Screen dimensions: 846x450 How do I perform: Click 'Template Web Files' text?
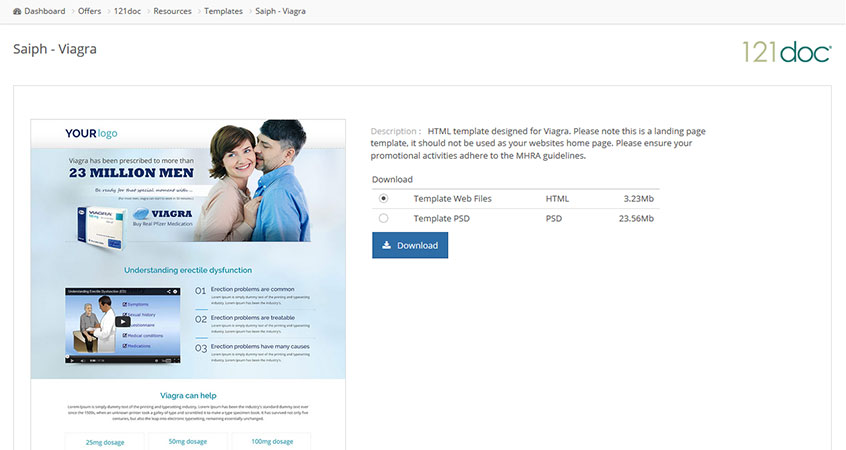click(452, 199)
